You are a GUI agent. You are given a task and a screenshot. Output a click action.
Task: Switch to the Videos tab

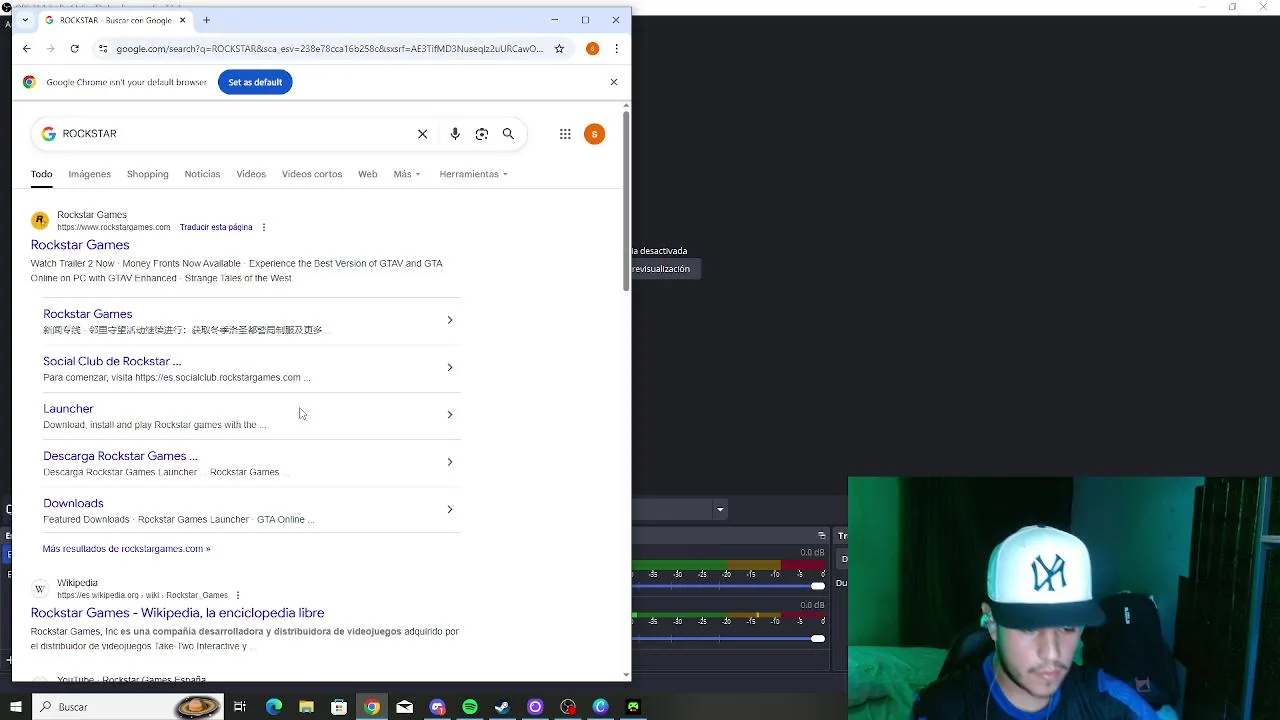click(x=251, y=174)
